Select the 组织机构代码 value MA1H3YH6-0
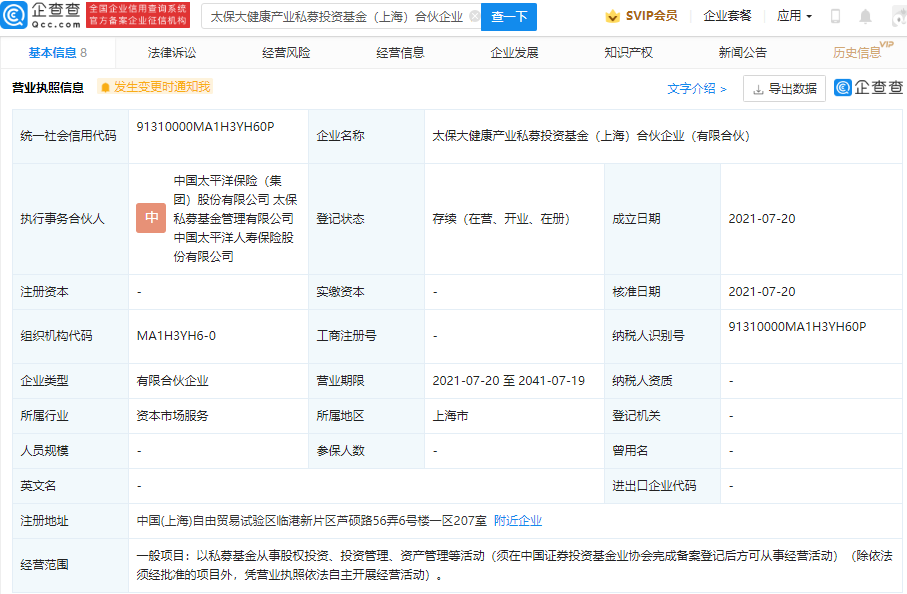Image resolution: width=907 pixels, height=594 pixels. click(176, 336)
